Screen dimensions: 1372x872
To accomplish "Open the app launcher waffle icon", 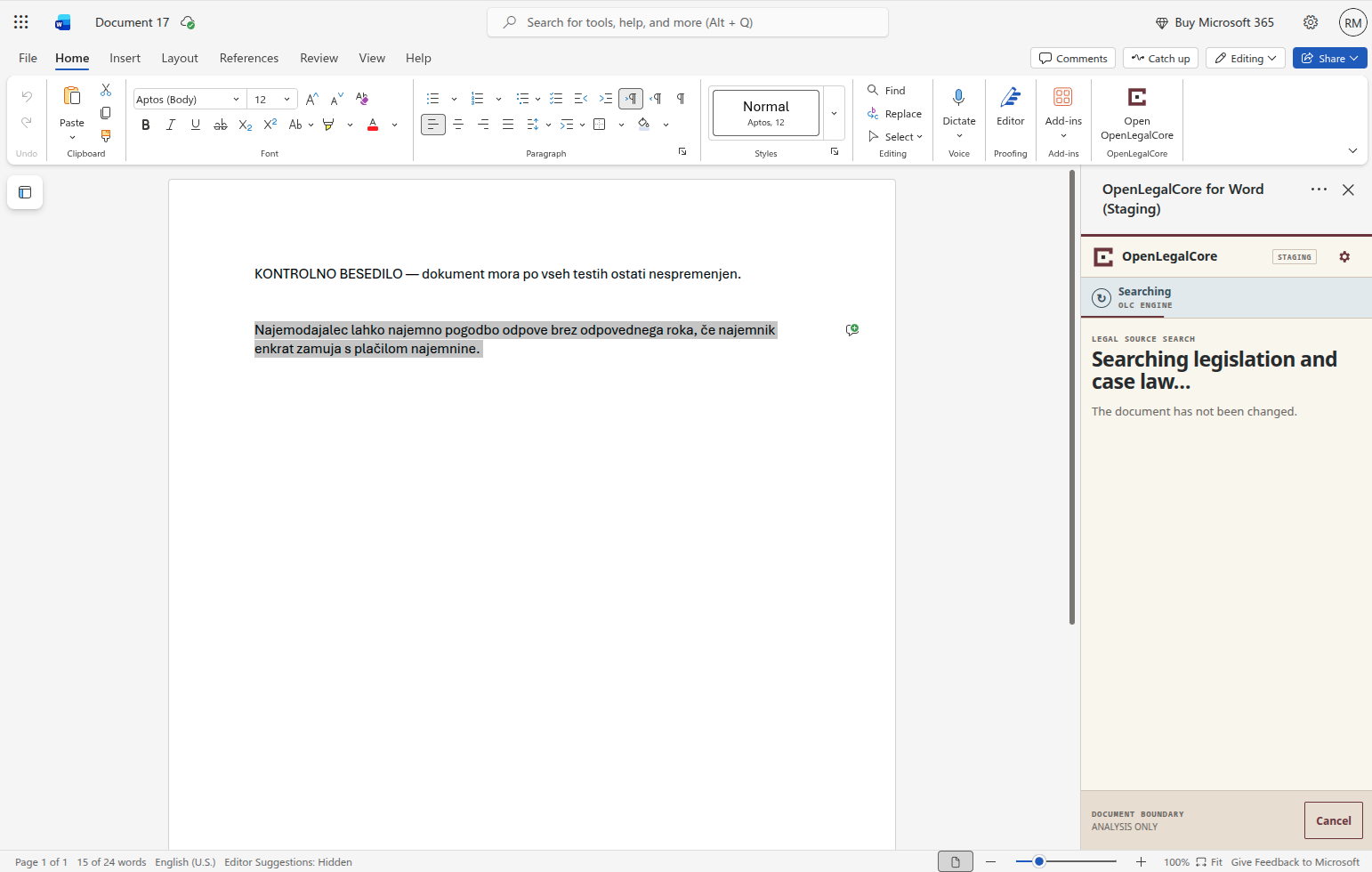I will pyautogui.click(x=21, y=22).
